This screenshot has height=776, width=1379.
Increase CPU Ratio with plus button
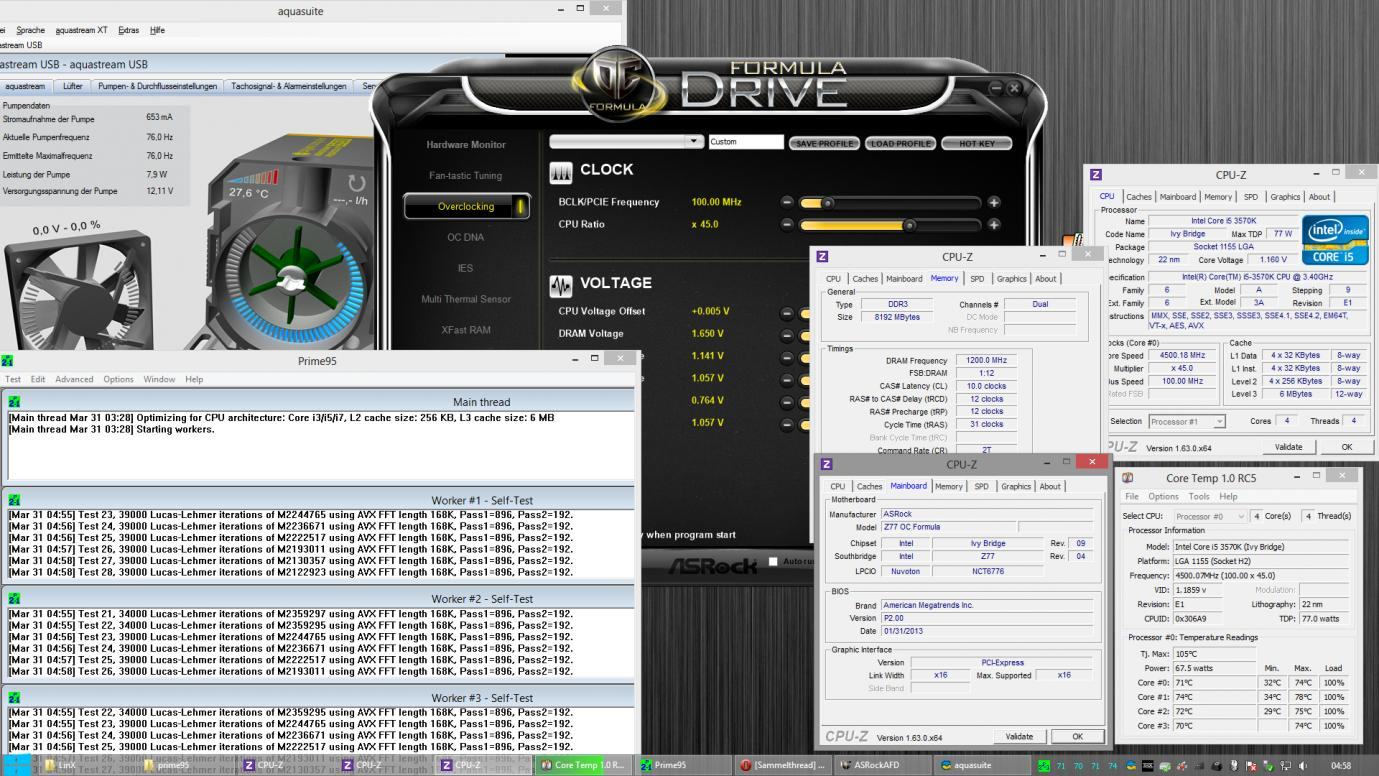pyautogui.click(x=994, y=225)
